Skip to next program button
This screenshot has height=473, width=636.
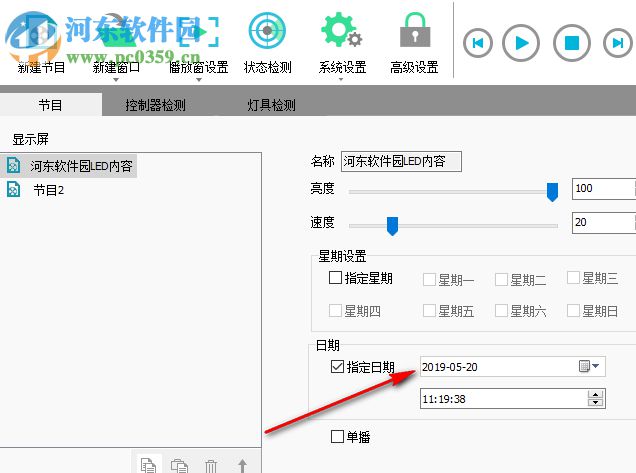pos(618,43)
